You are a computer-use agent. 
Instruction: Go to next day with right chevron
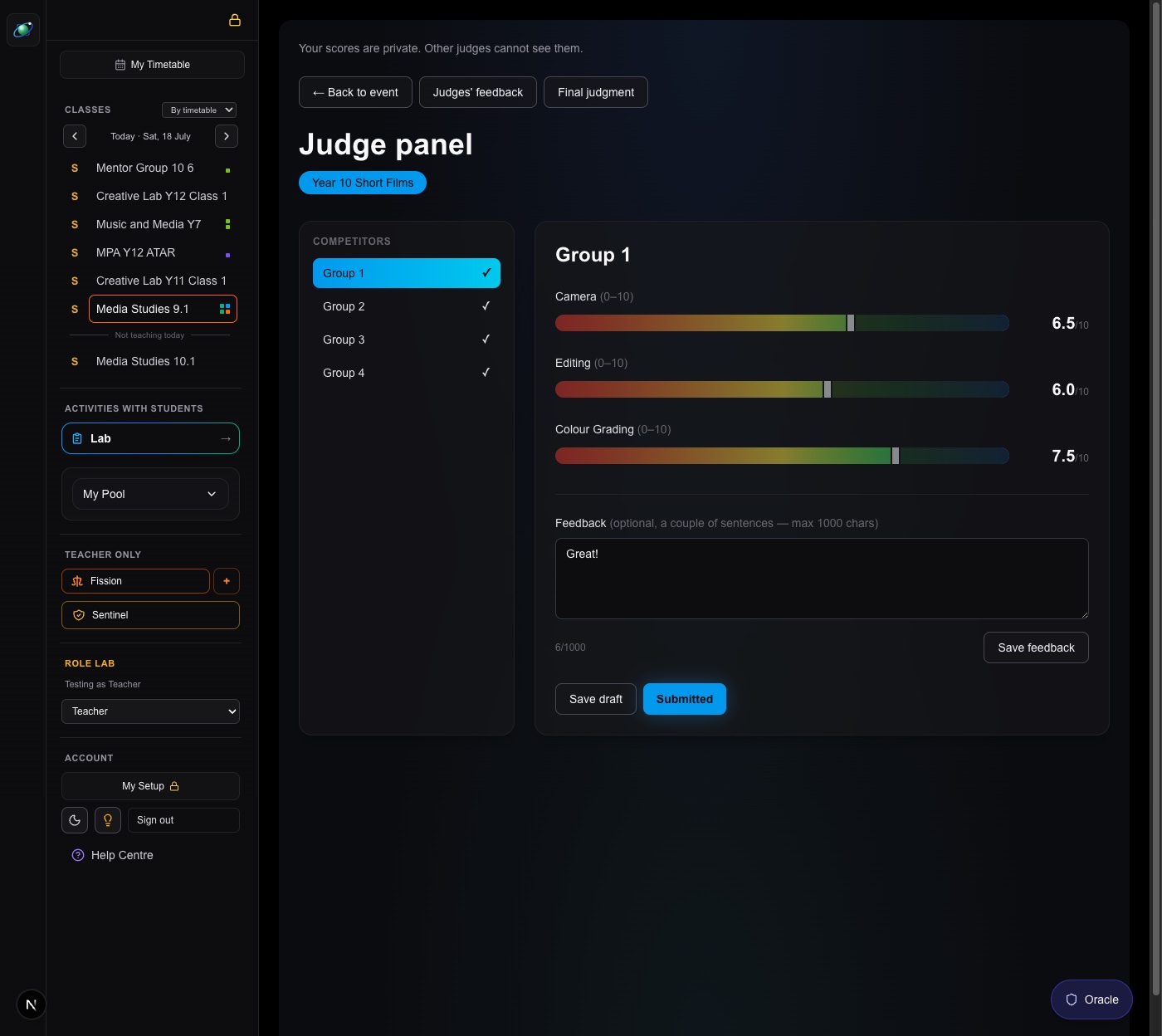pyautogui.click(x=227, y=136)
